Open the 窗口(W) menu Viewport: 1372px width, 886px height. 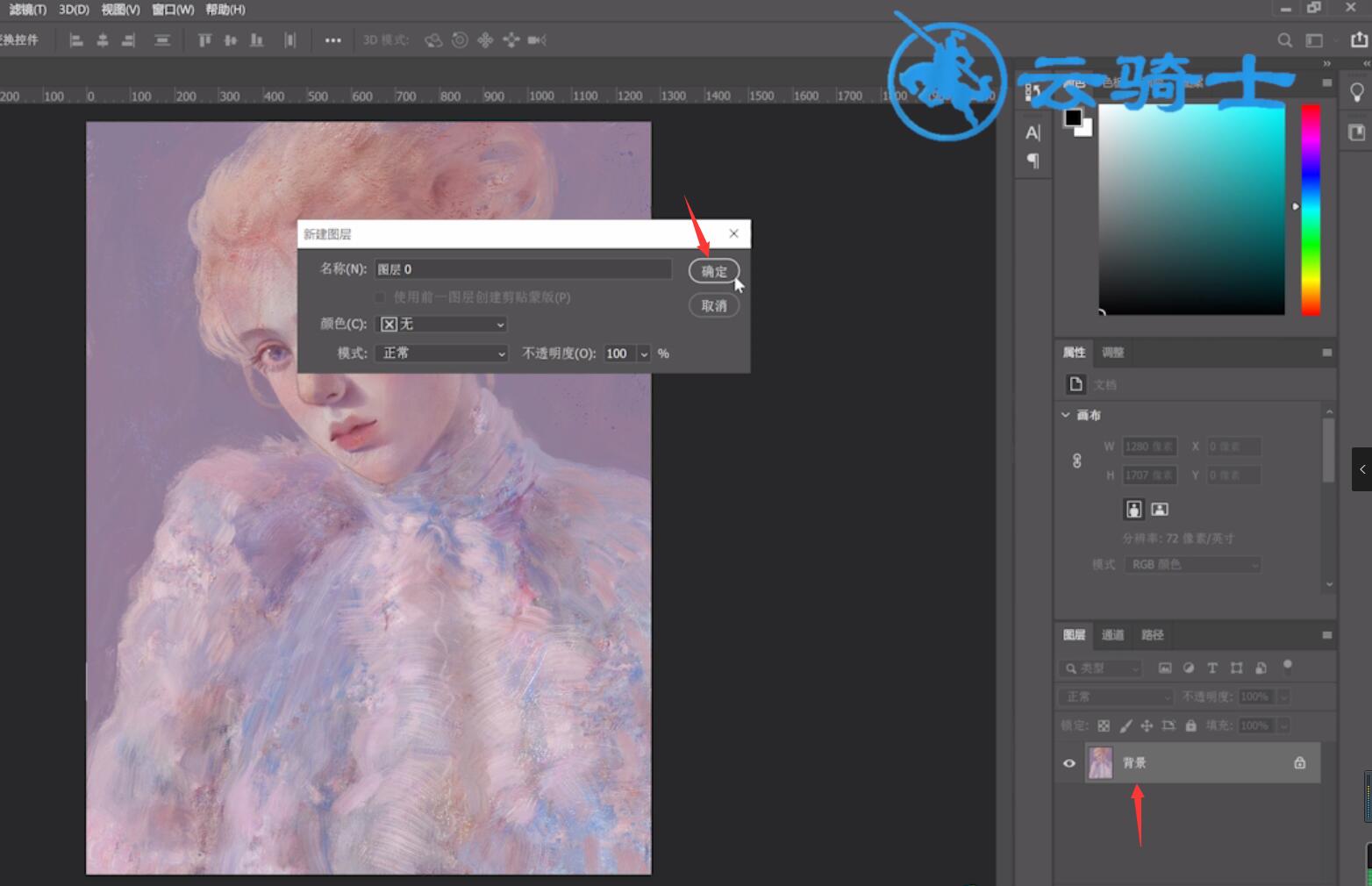point(173,10)
